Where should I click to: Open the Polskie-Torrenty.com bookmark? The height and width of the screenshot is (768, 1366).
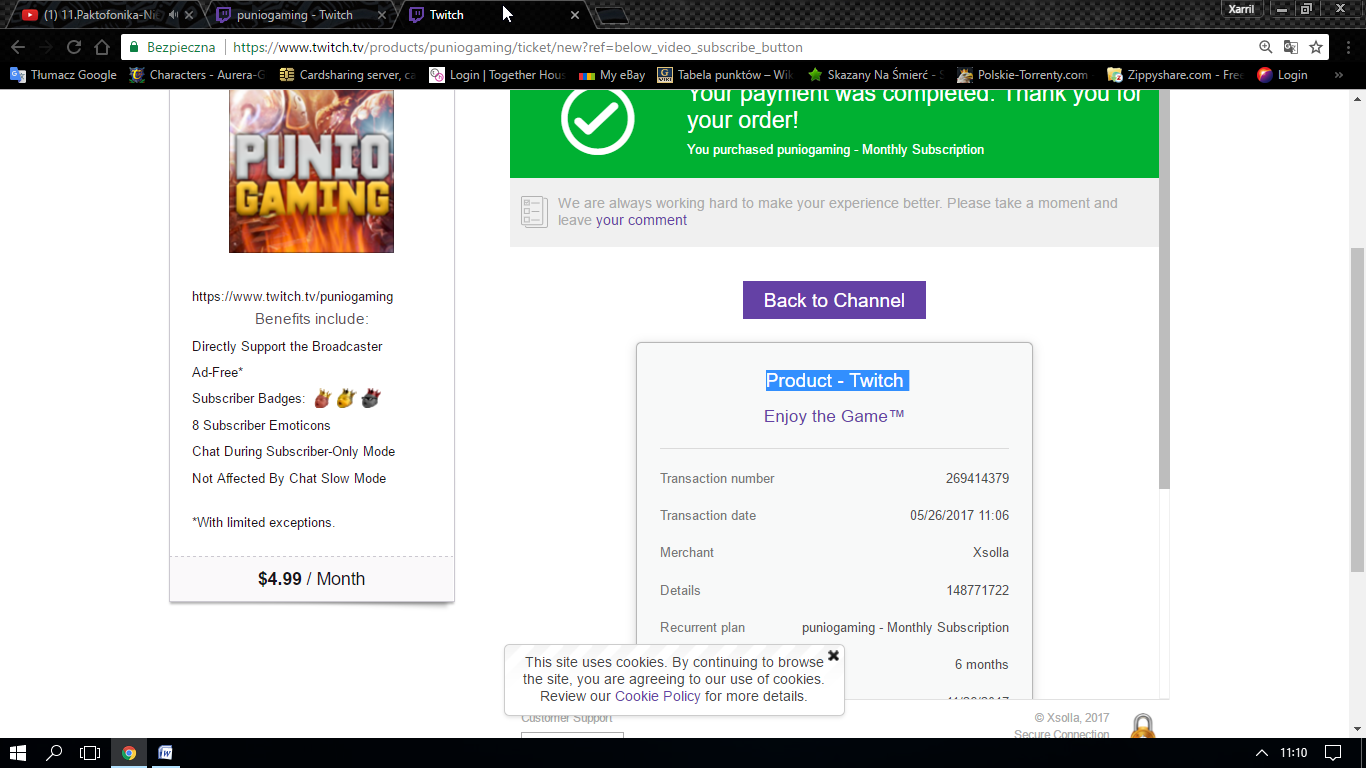pos(1024,74)
